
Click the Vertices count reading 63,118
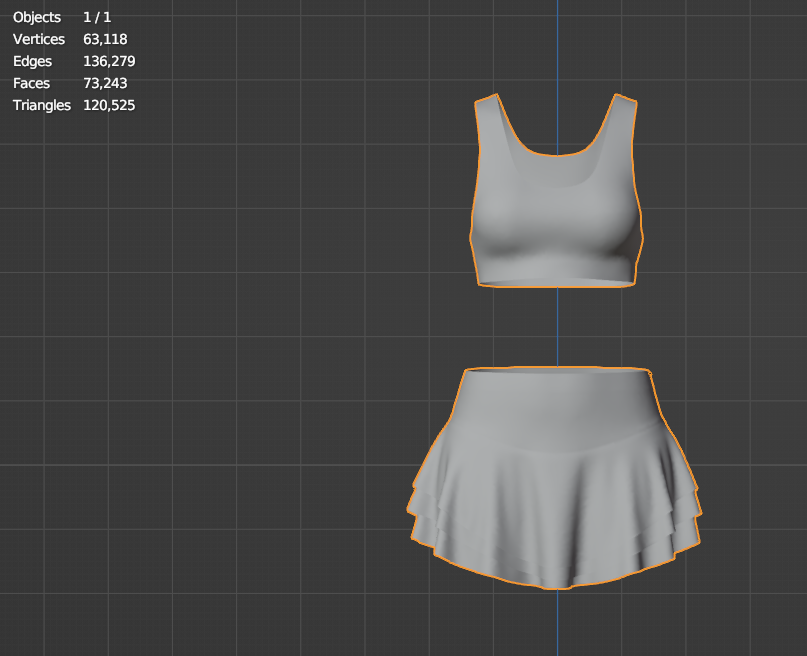coord(104,39)
